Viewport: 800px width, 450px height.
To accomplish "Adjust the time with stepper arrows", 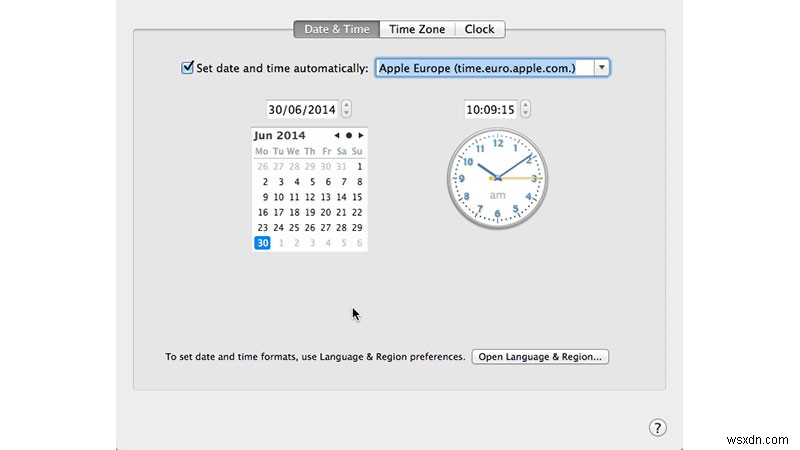I will (x=525, y=109).
